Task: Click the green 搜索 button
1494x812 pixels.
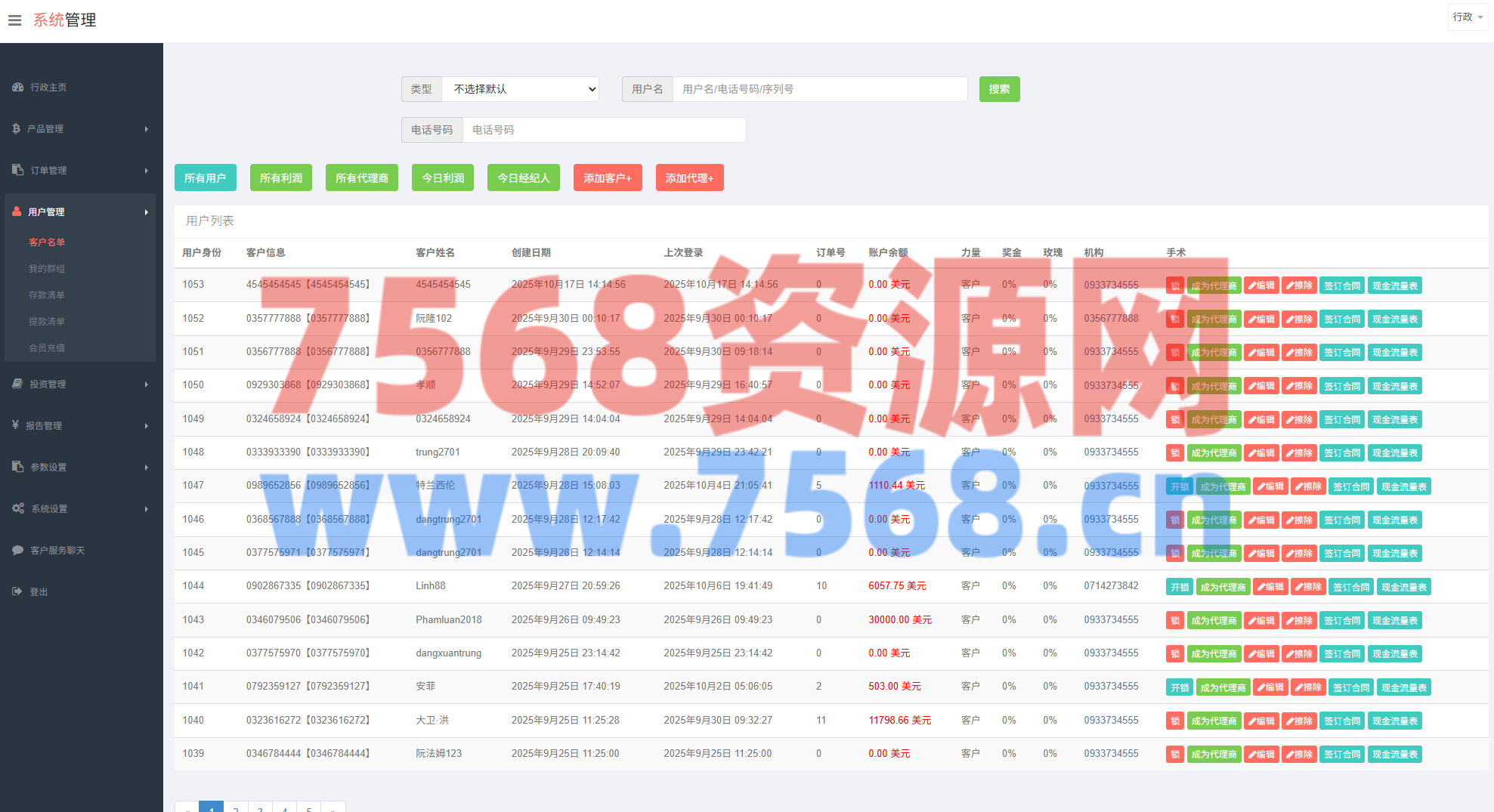Action: [999, 89]
